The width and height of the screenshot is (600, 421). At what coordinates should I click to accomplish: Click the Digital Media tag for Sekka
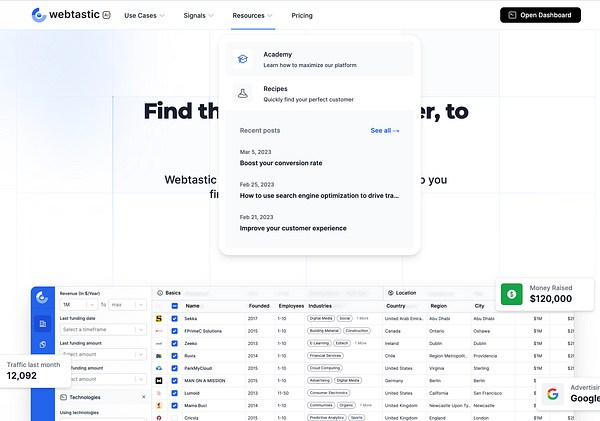coord(321,318)
